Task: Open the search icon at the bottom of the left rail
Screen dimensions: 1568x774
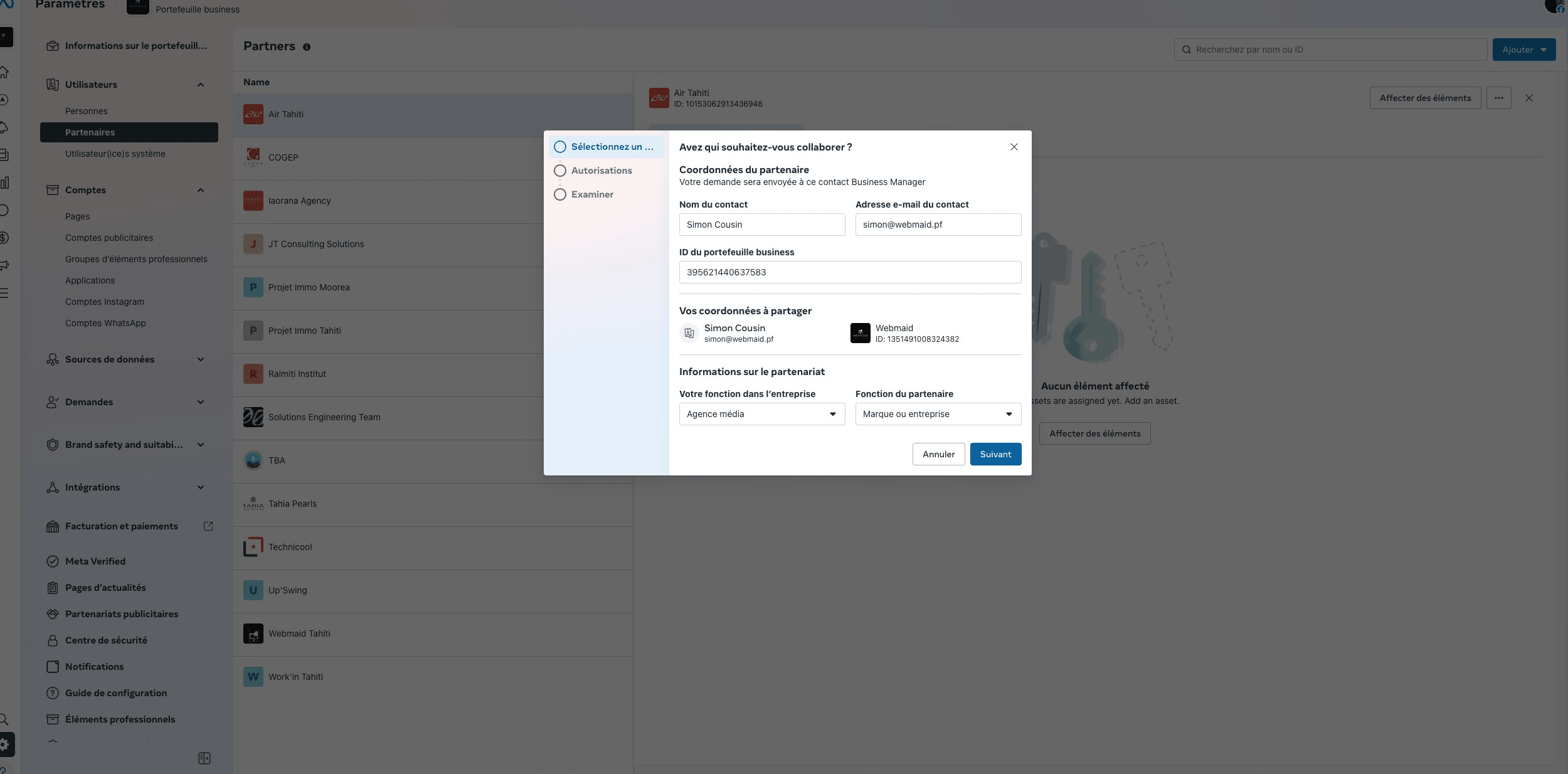Action: point(5,719)
